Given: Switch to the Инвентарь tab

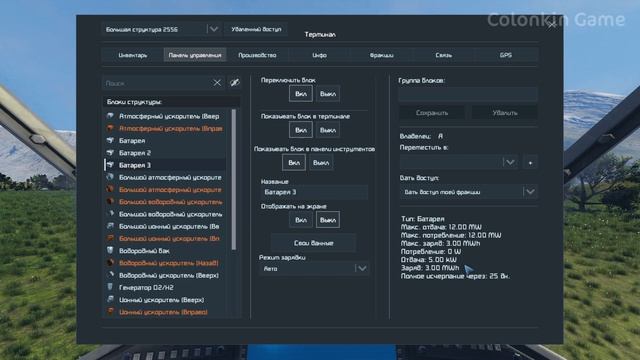Looking at the screenshot, I should [x=133, y=55].
